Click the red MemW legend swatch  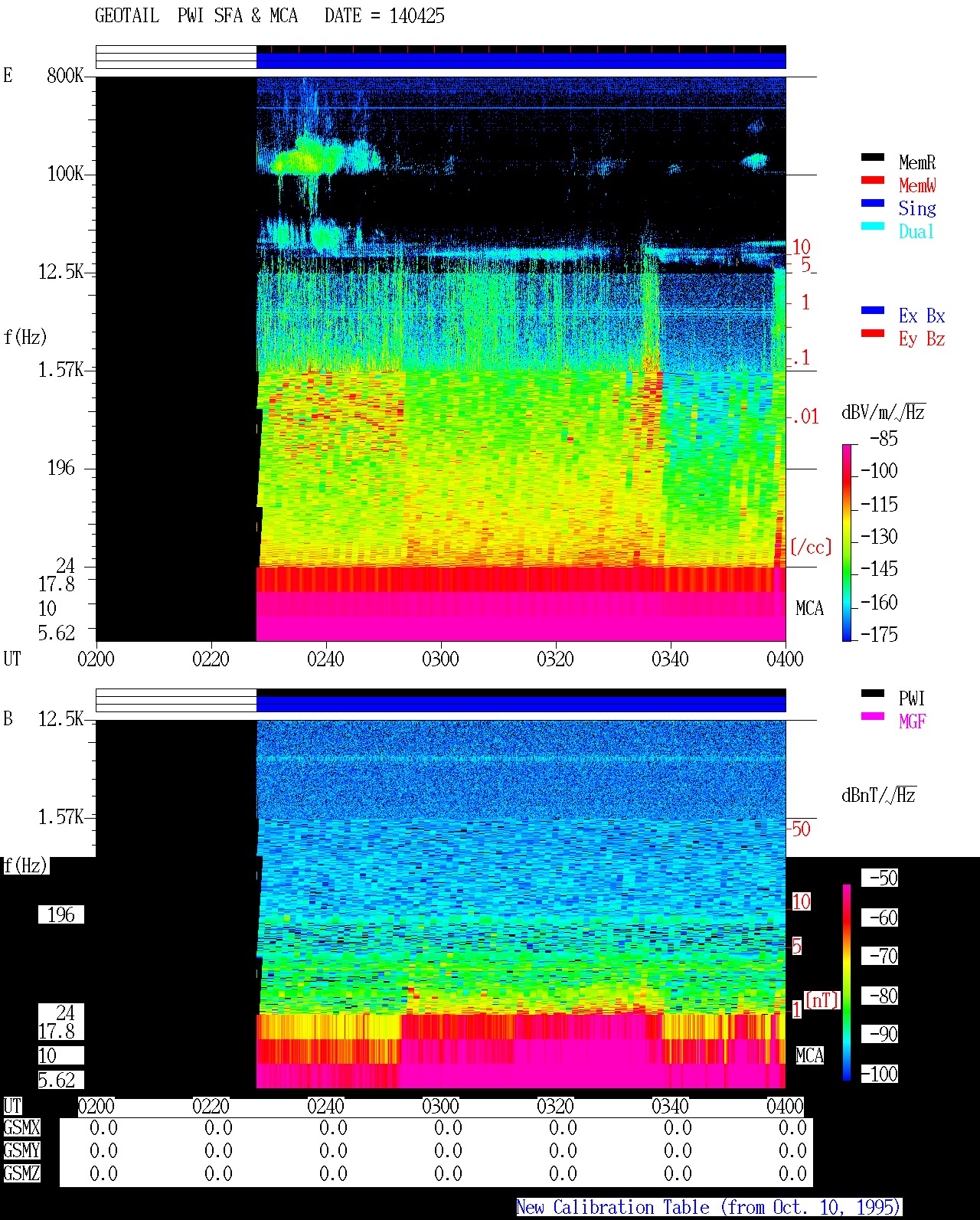tap(873, 181)
